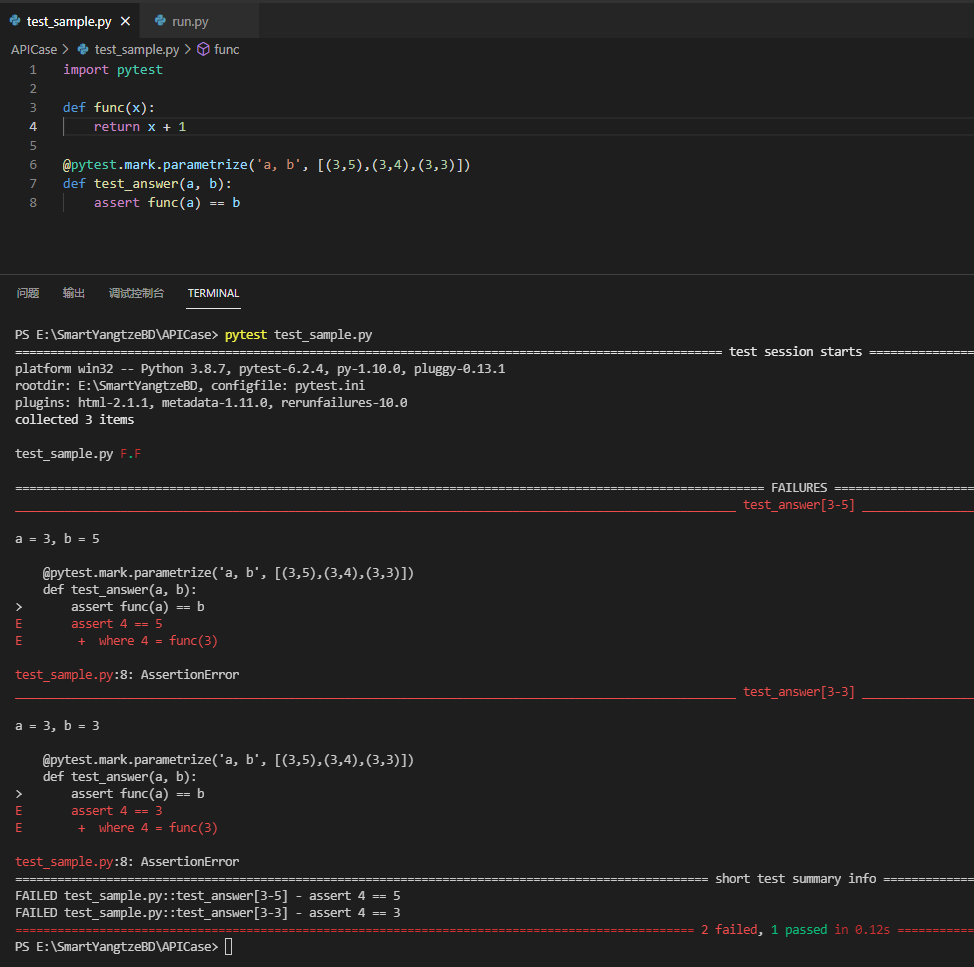
Task: Click the 'platform win32 -- Python 3.8.7' line
Action: click(260, 369)
